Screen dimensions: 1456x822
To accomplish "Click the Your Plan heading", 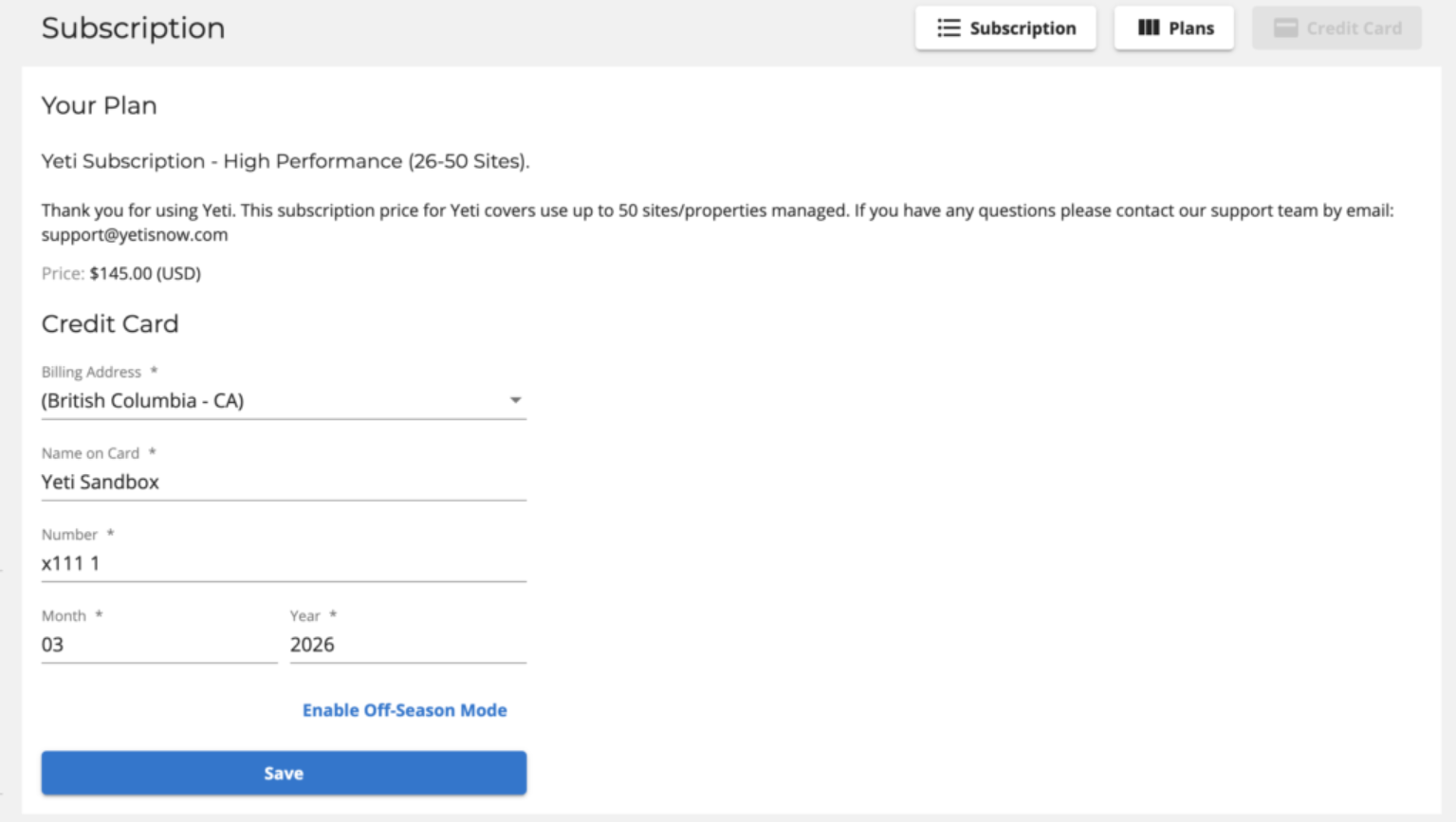I will click(100, 106).
